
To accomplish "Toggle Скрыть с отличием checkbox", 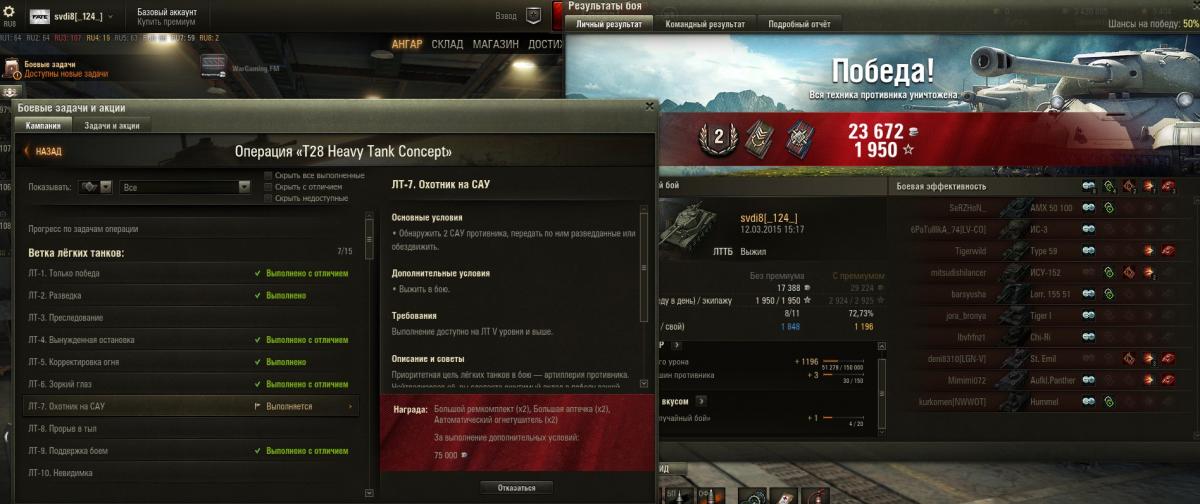I will (x=268, y=187).
